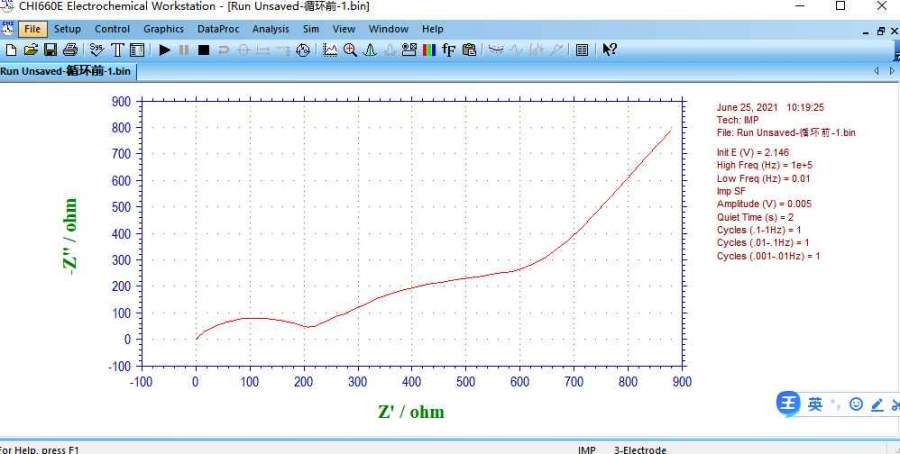Screen dimensions: 900x454
Task: Create a new file with blank page icon
Action: (x=11, y=49)
